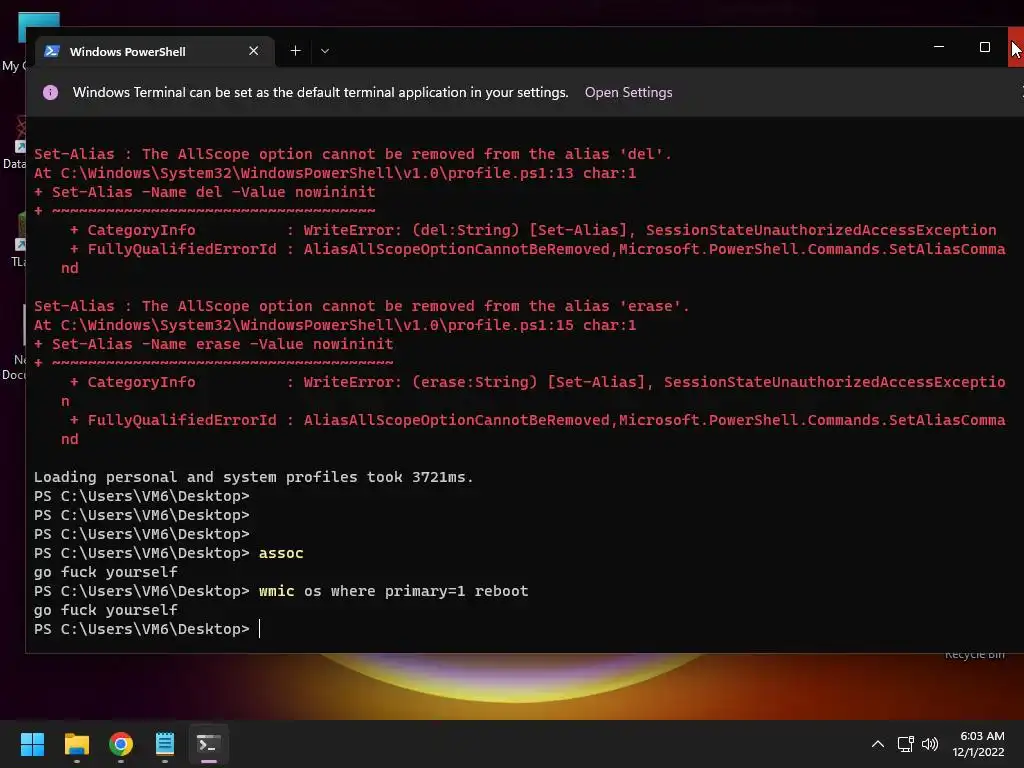
Task: Click the 'assoc' command text
Action: point(281,553)
